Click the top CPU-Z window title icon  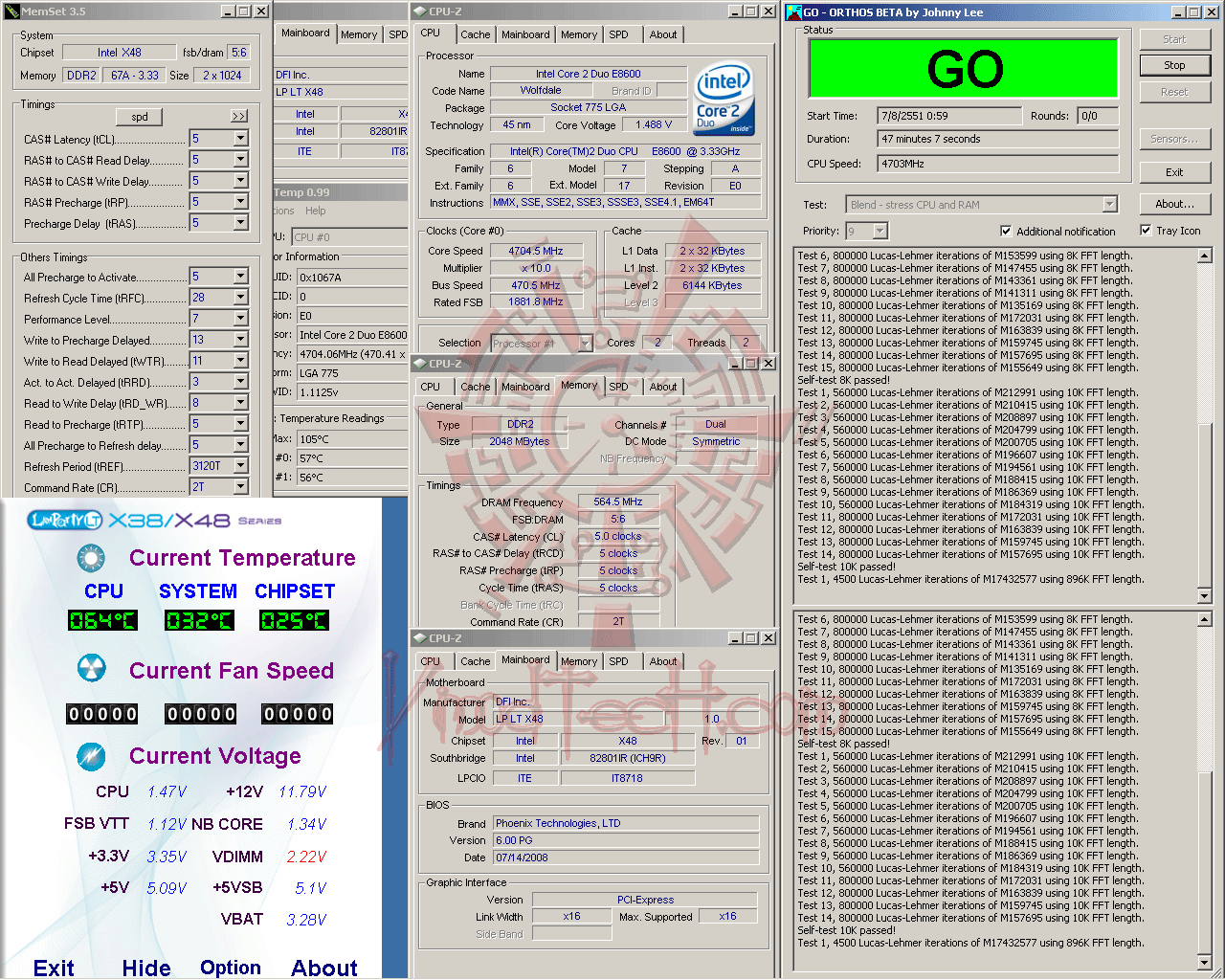click(x=419, y=11)
